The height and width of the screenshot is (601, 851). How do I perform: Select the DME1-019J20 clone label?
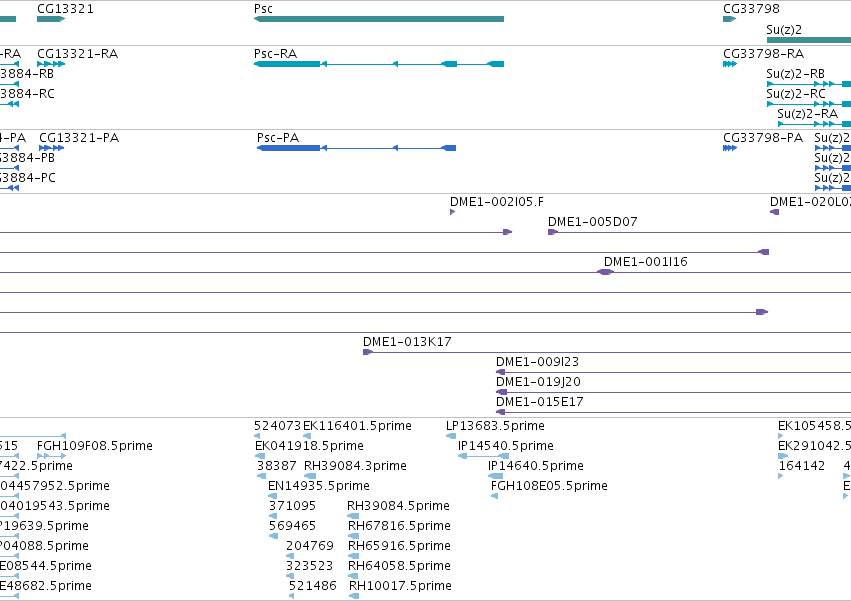[x=538, y=382]
